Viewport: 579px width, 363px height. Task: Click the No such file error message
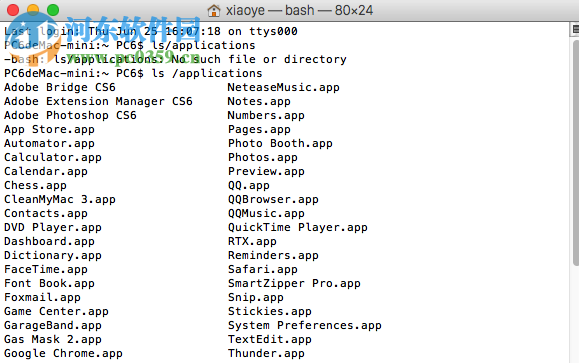[175, 59]
